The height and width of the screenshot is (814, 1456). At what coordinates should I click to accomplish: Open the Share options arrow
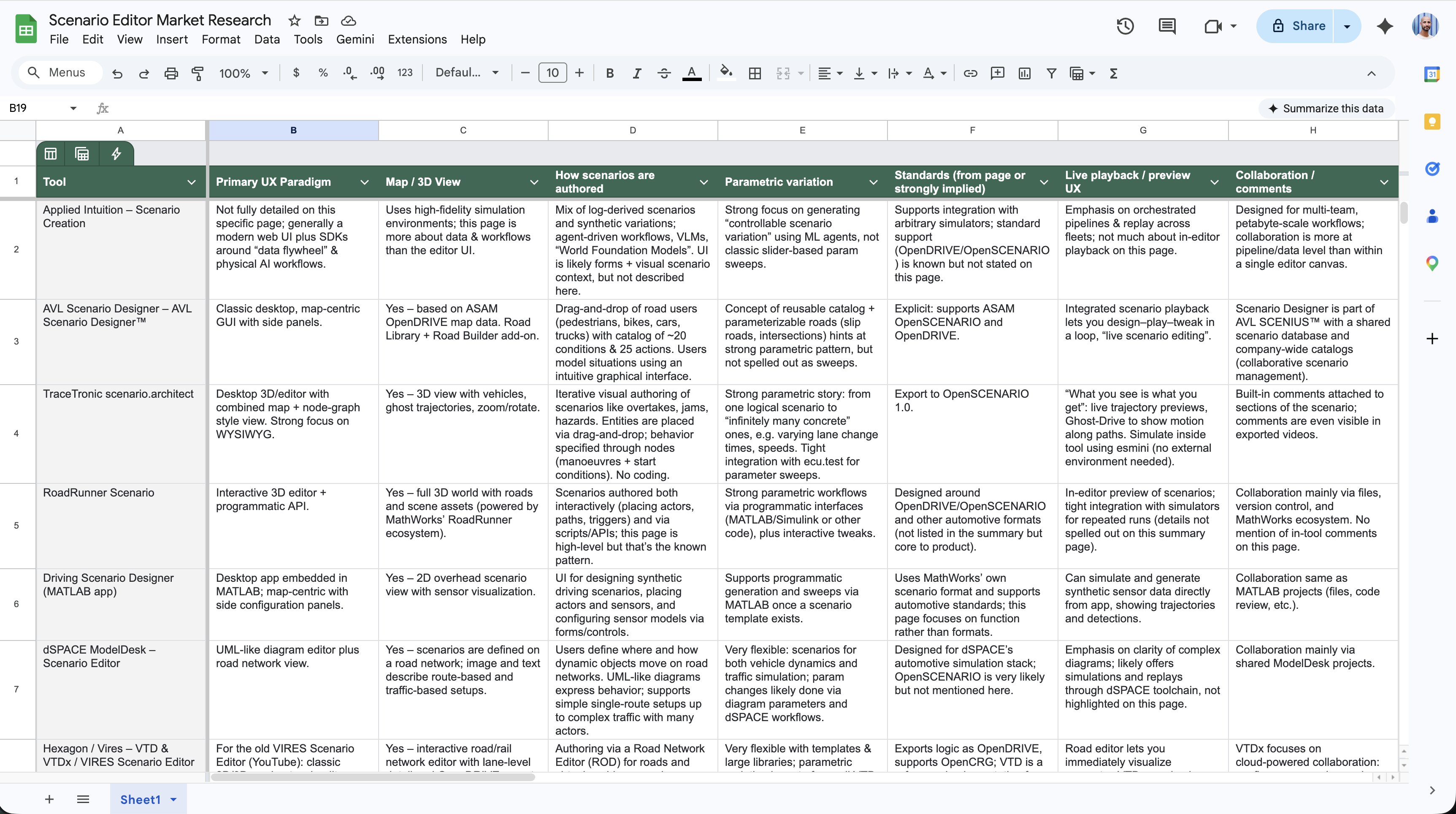1347,26
